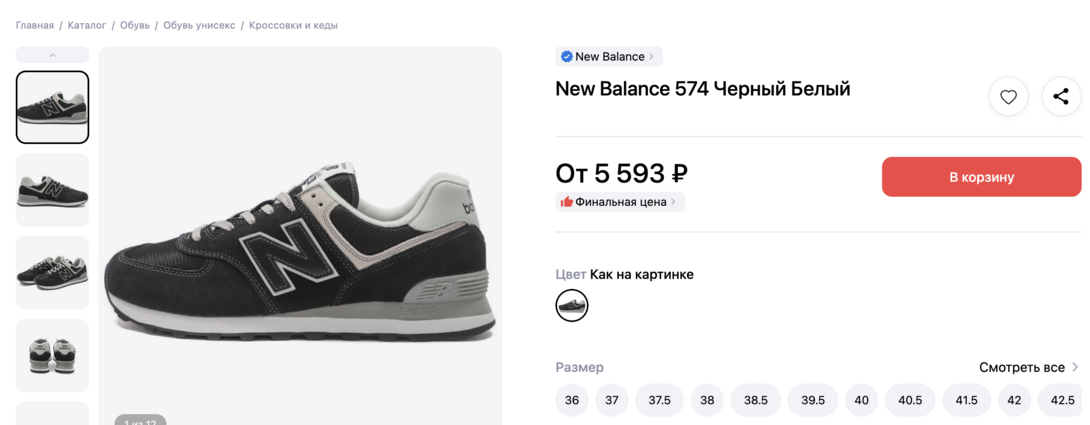Open Каталог breadcrumb link
Screen dimensions: 1090x425
(x=87, y=25)
